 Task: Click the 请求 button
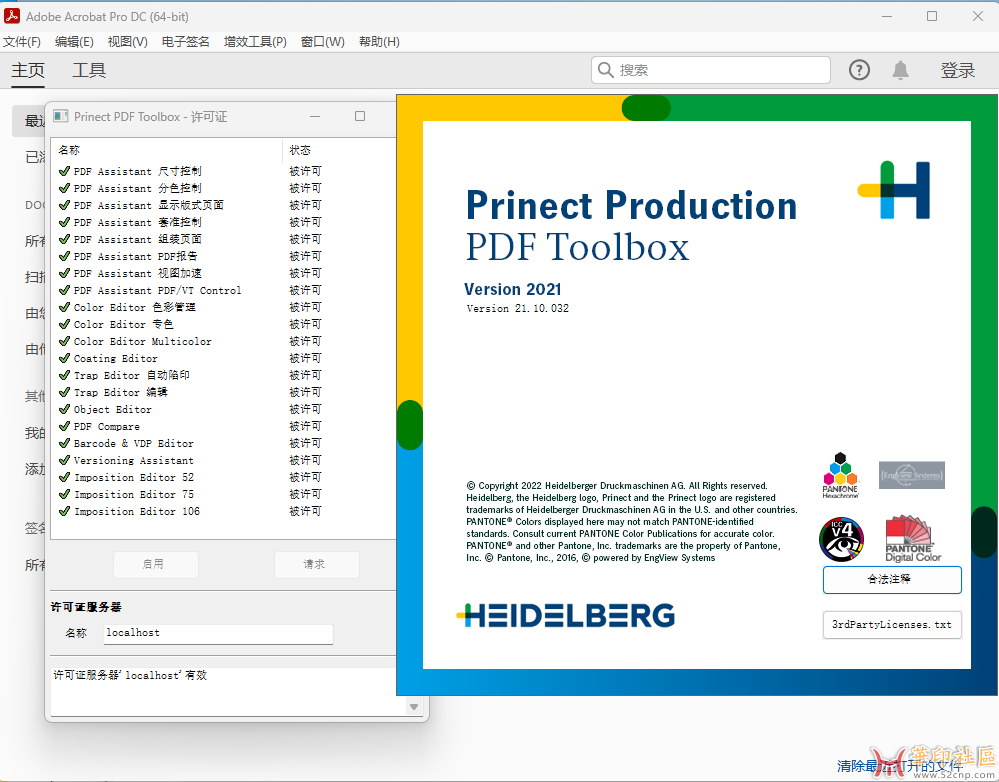pos(317,565)
